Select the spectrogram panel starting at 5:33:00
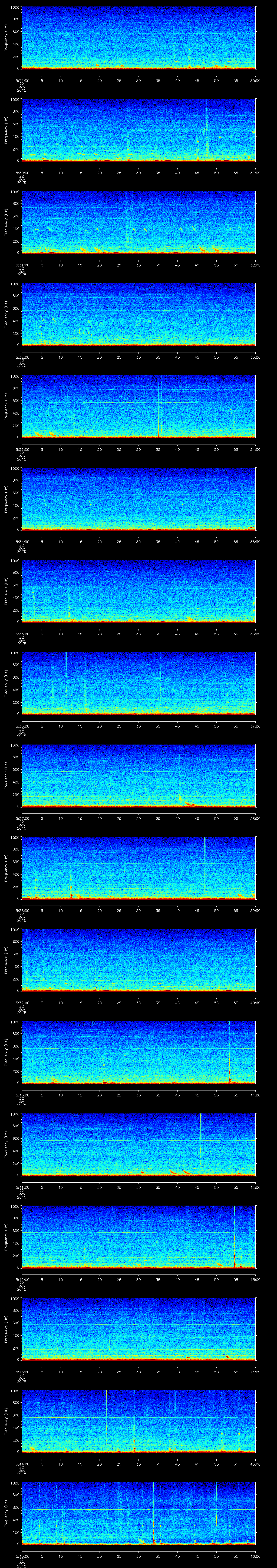 tap(138, 407)
